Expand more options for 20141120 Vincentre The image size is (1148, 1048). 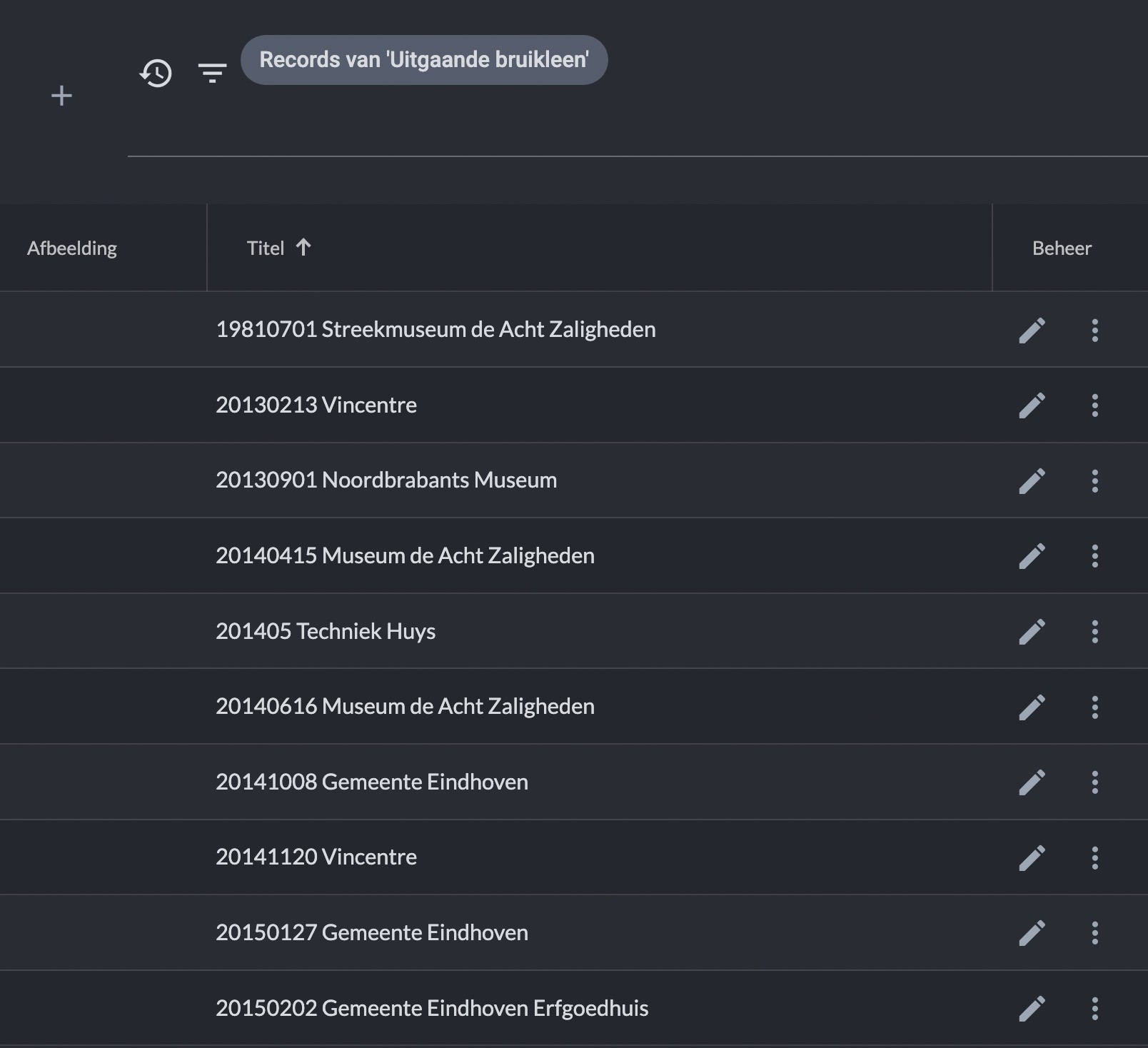coord(1094,857)
